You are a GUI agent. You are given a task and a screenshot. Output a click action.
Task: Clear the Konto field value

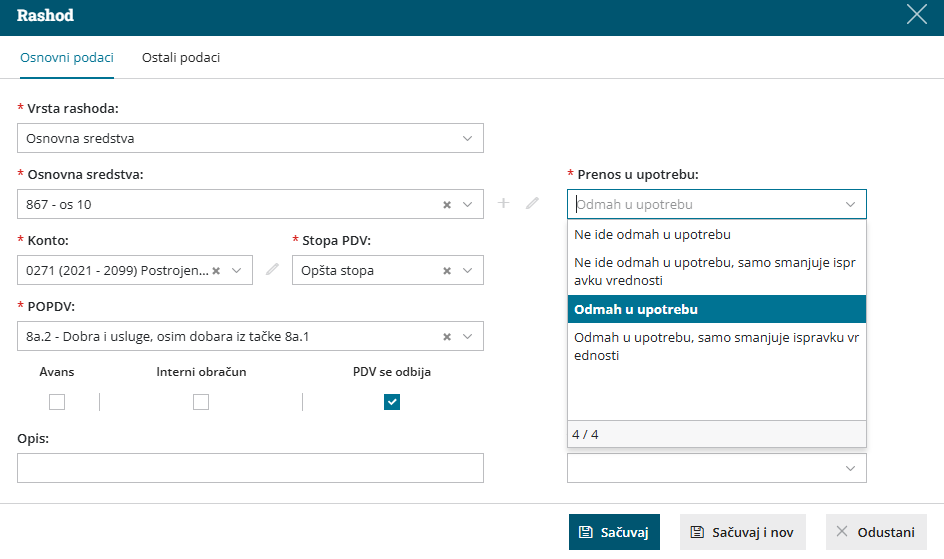click(x=216, y=270)
